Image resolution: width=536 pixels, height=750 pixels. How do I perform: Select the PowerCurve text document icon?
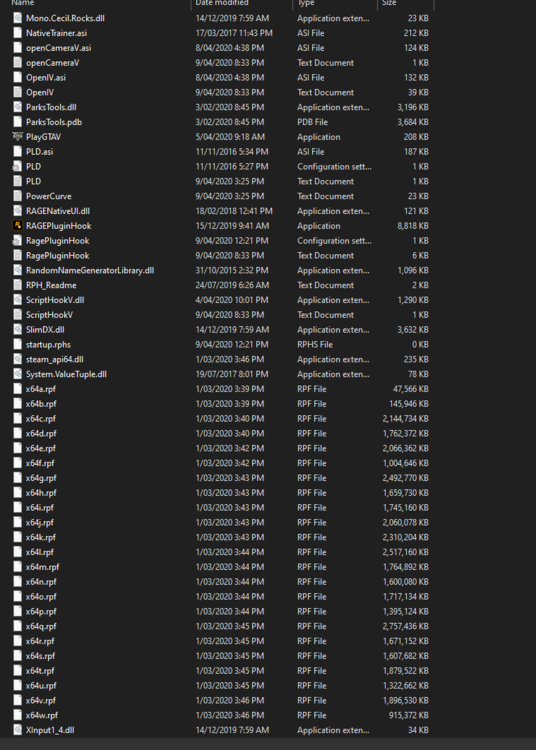[x=17, y=196]
